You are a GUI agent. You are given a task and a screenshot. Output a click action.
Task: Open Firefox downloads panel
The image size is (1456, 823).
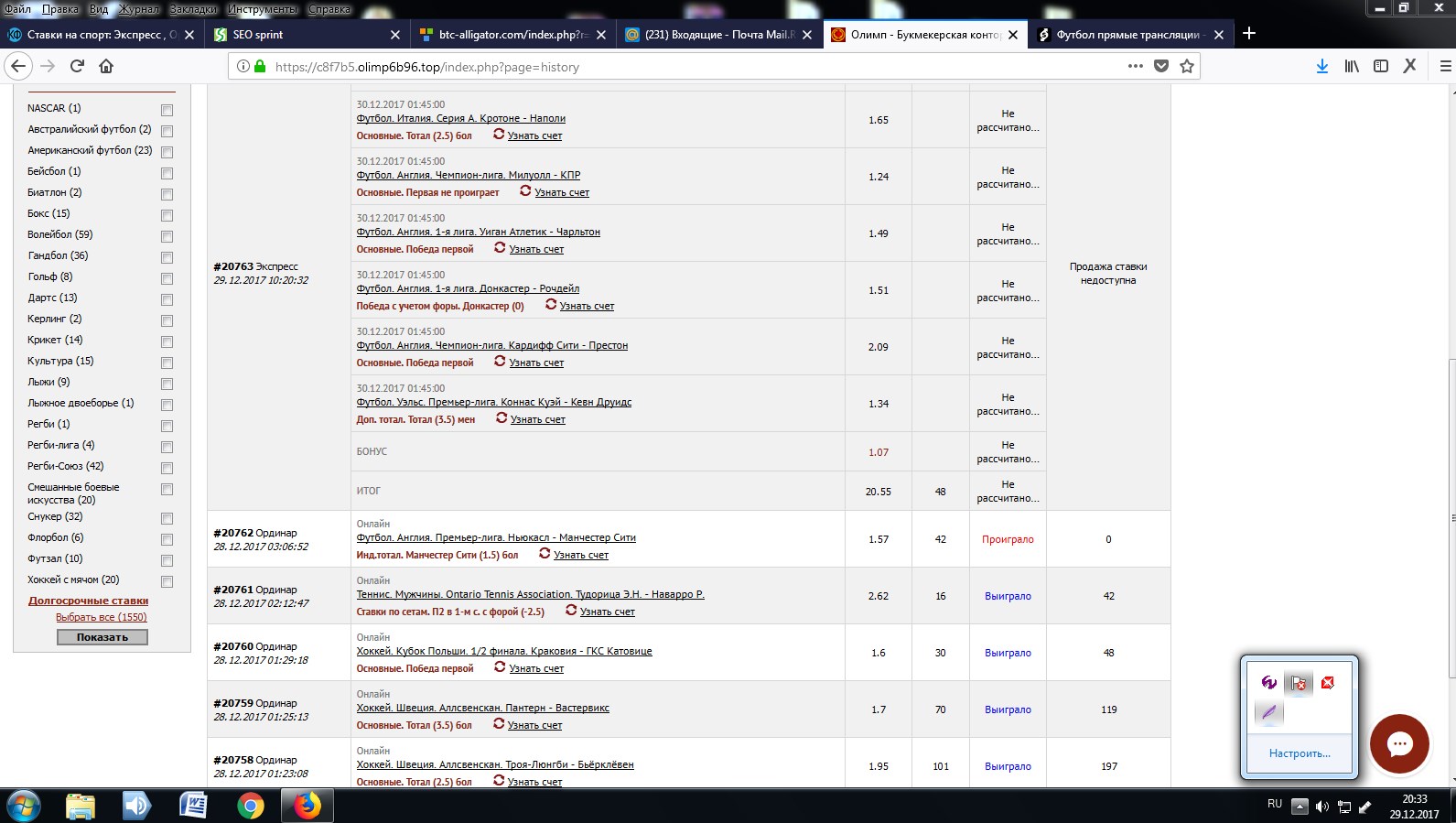tap(1322, 66)
